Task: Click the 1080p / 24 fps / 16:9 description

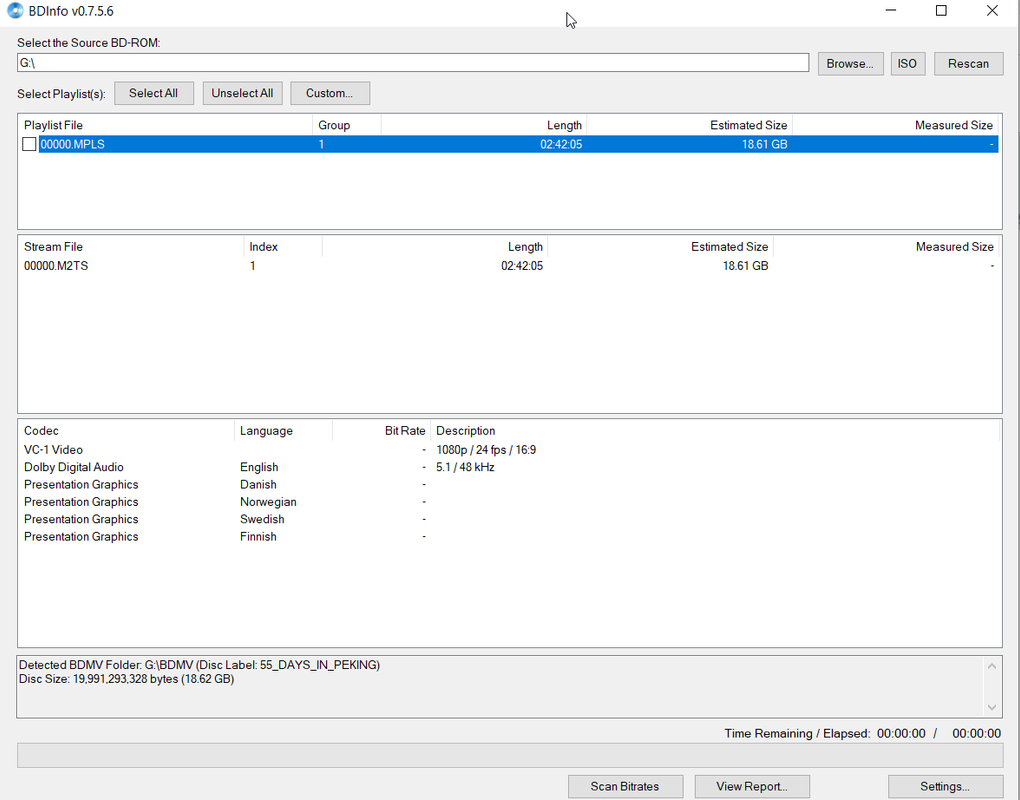Action: 486,449
